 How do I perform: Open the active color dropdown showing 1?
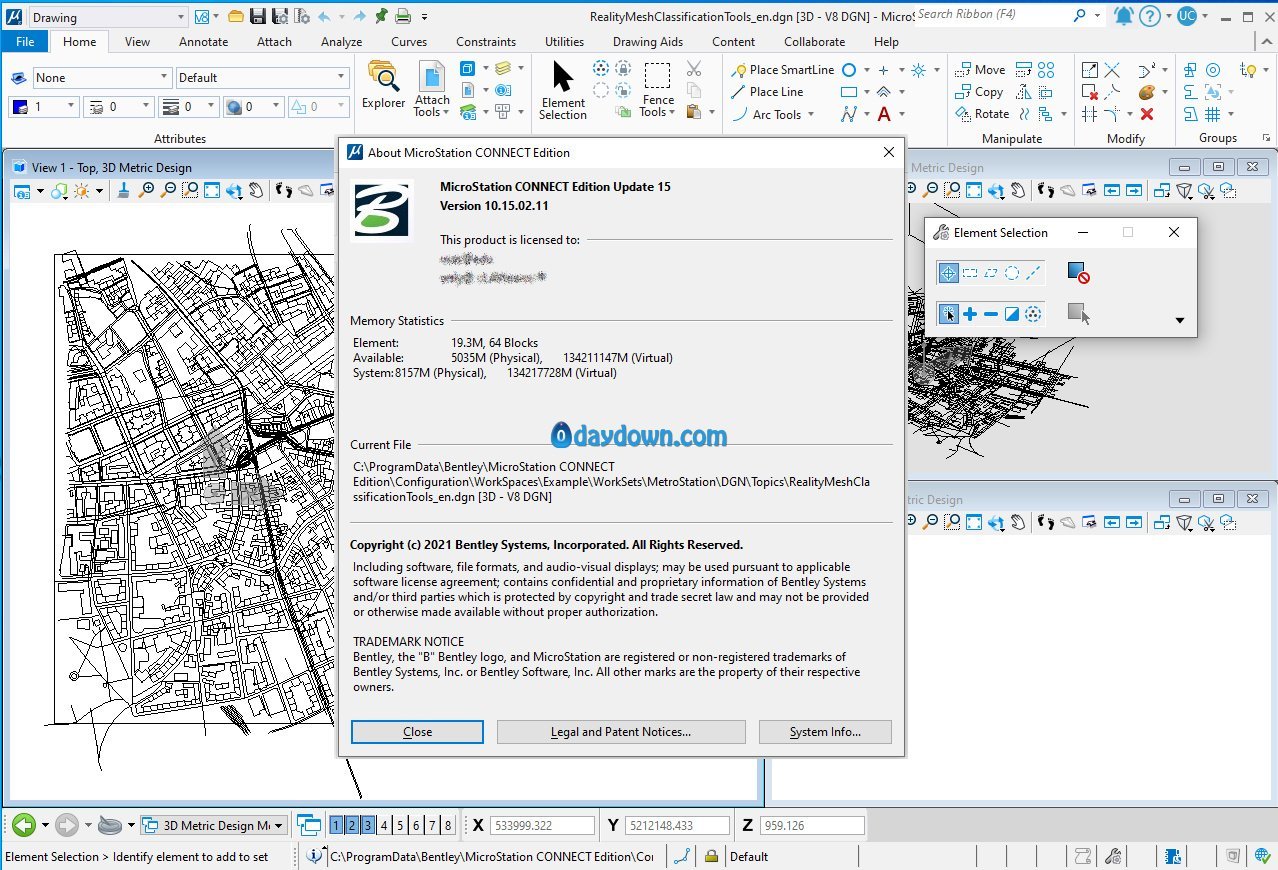pyautogui.click(x=43, y=106)
